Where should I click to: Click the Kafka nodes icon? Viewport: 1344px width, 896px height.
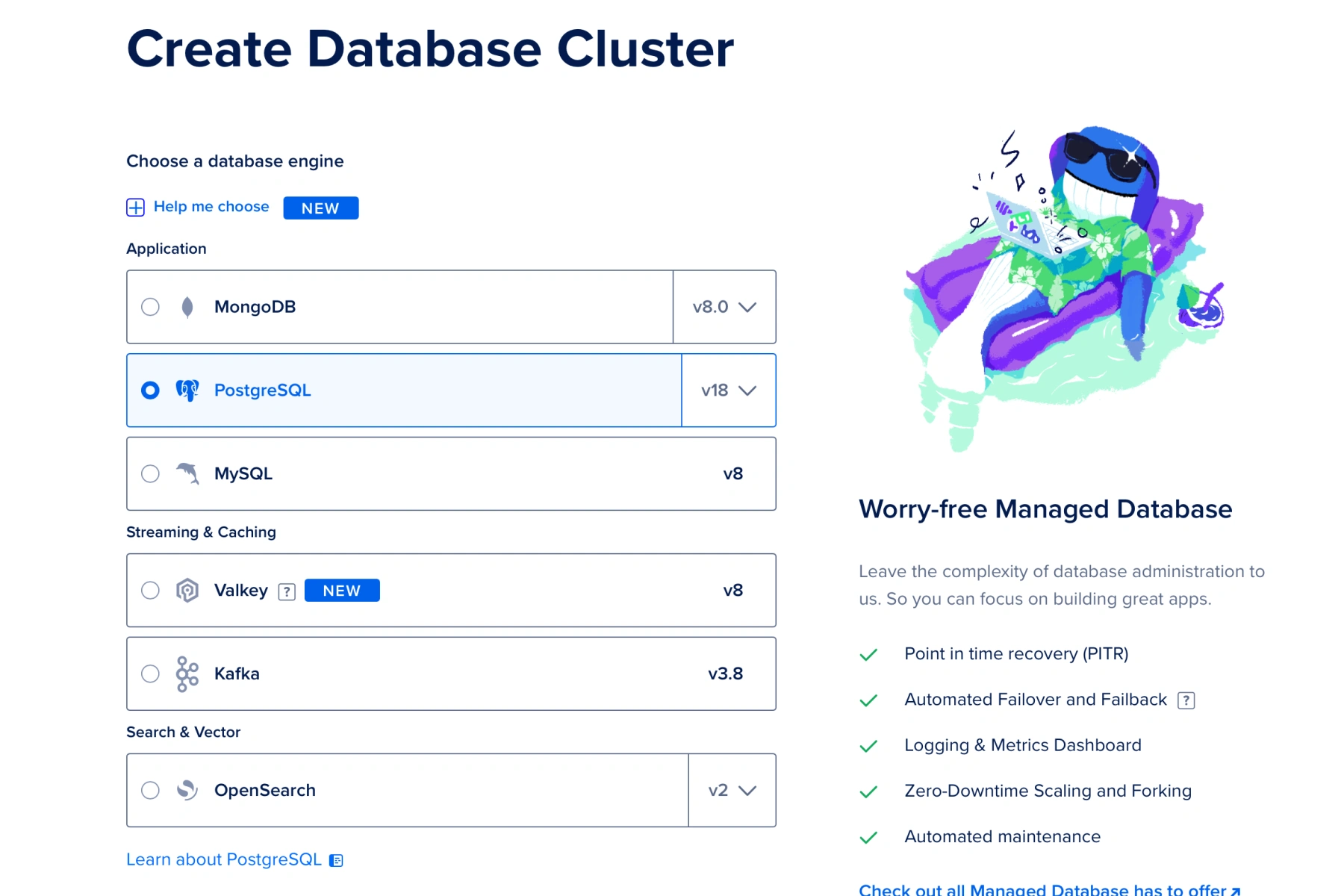[187, 673]
